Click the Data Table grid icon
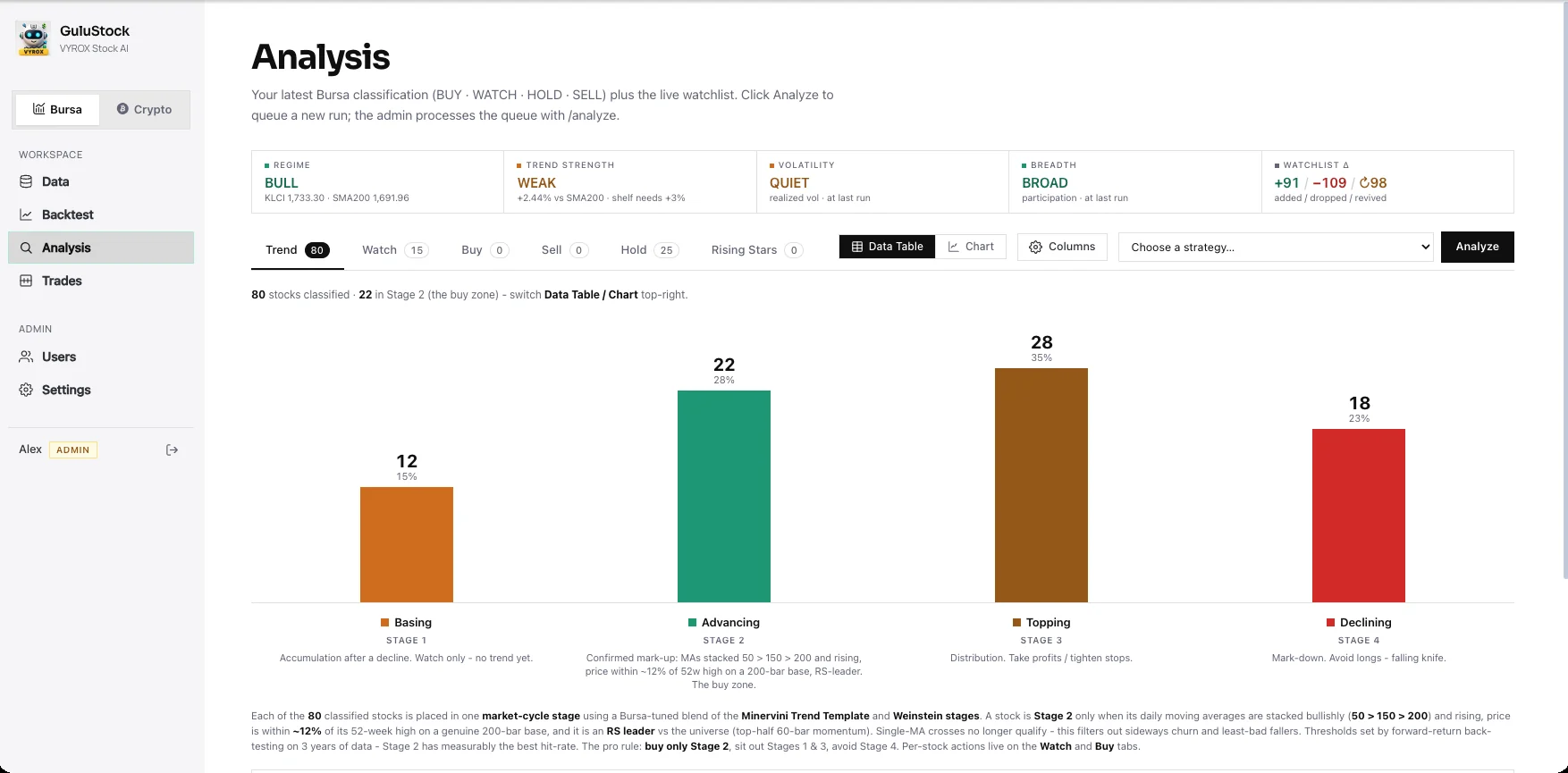Image resolution: width=1568 pixels, height=773 pixels. (x=857, y=247)
